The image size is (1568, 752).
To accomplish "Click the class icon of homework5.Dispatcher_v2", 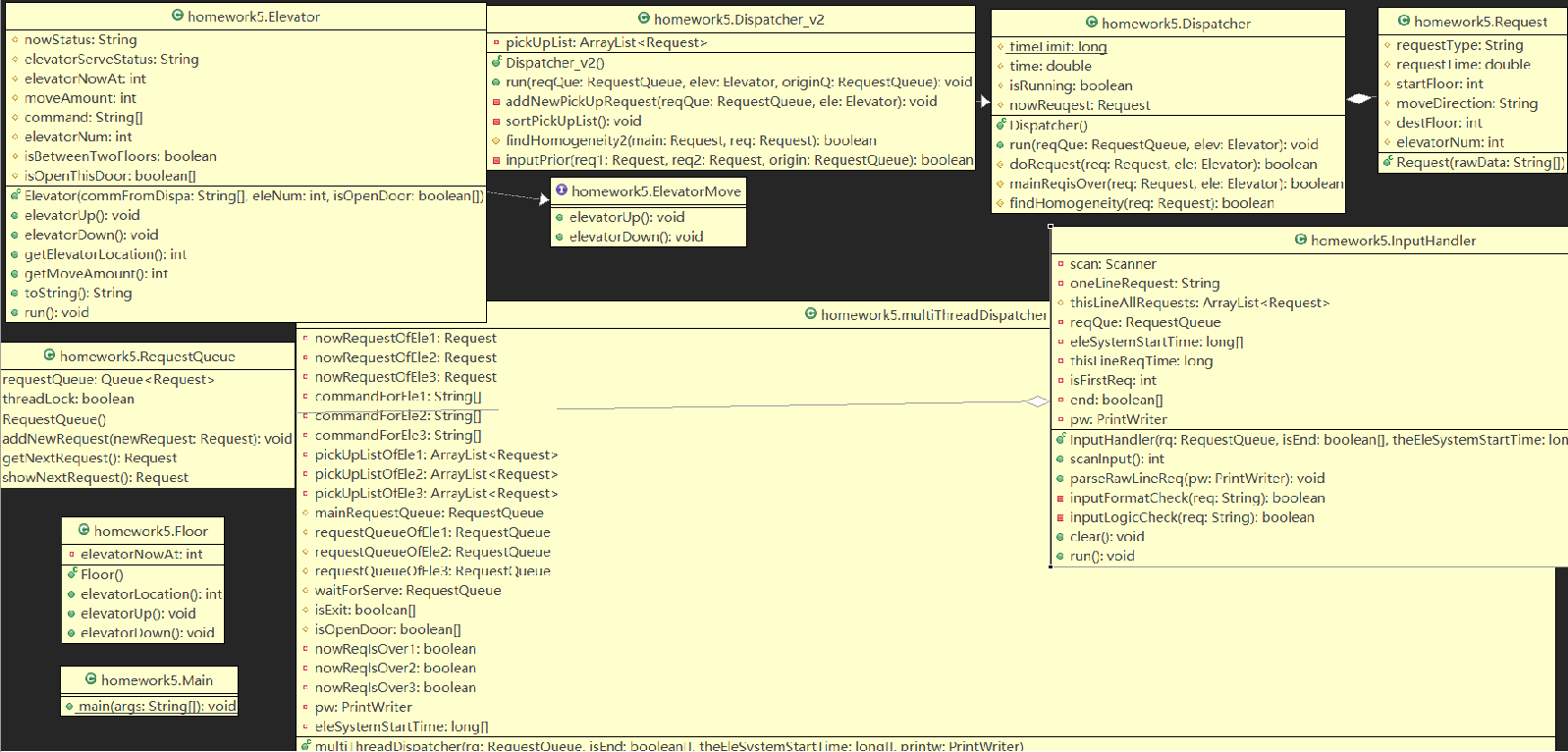I will coord(644,19).
